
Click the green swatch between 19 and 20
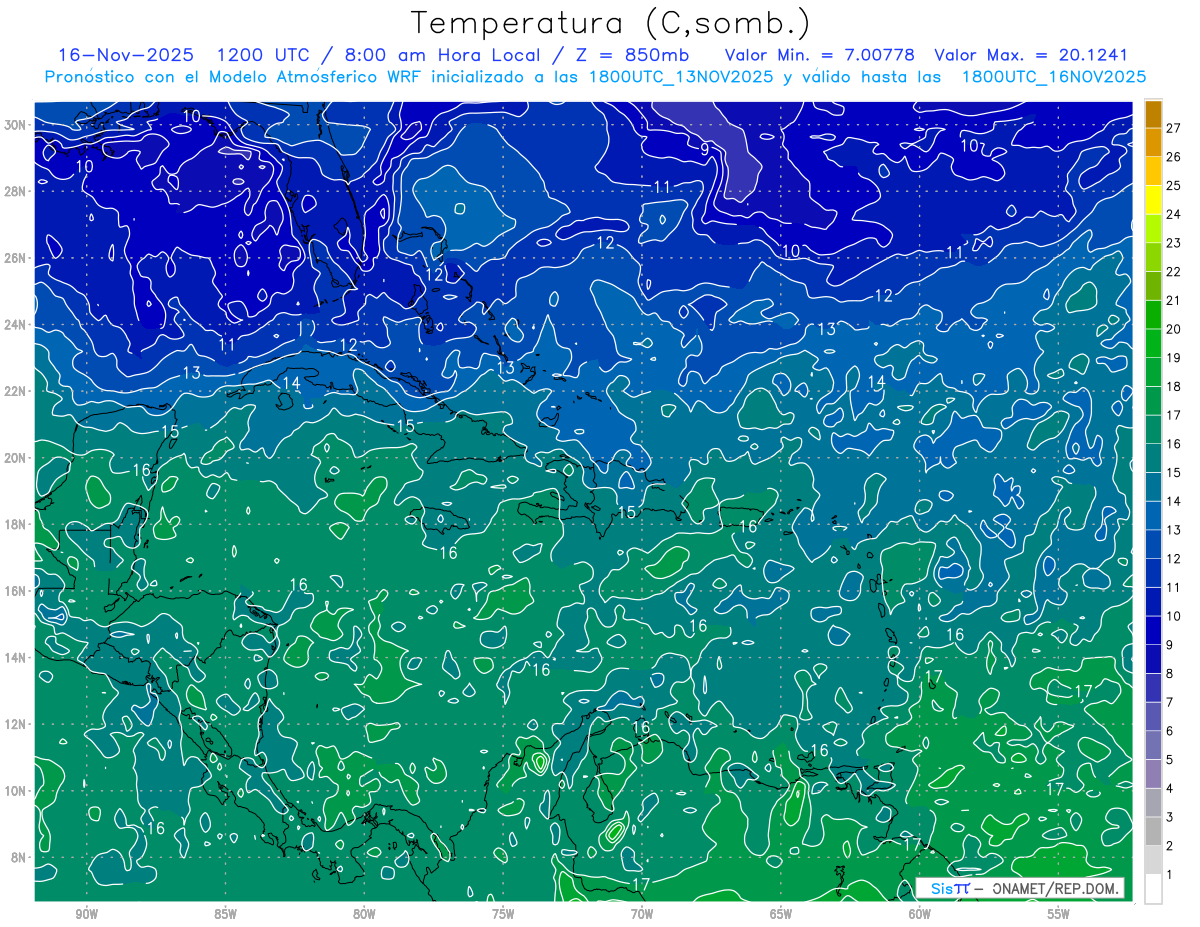click(1153, 343)
